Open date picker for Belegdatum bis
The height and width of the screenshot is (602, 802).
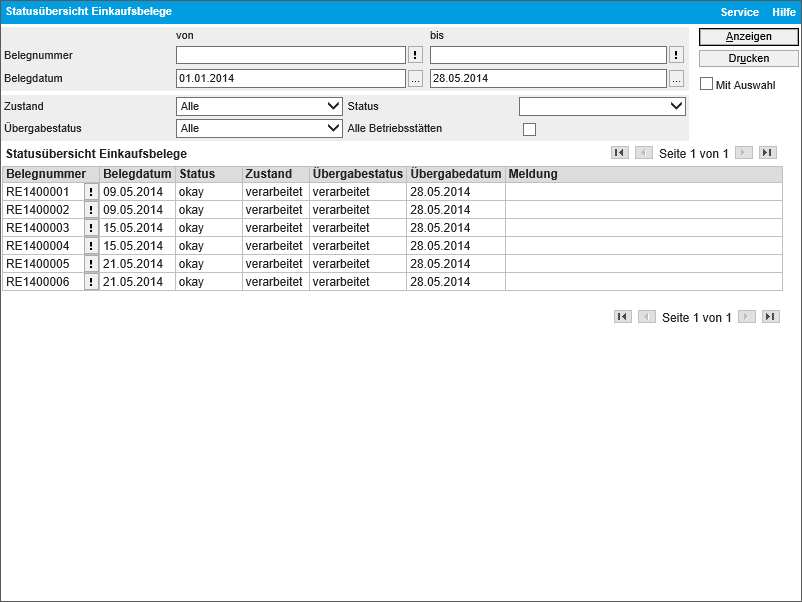coord(677,78)
